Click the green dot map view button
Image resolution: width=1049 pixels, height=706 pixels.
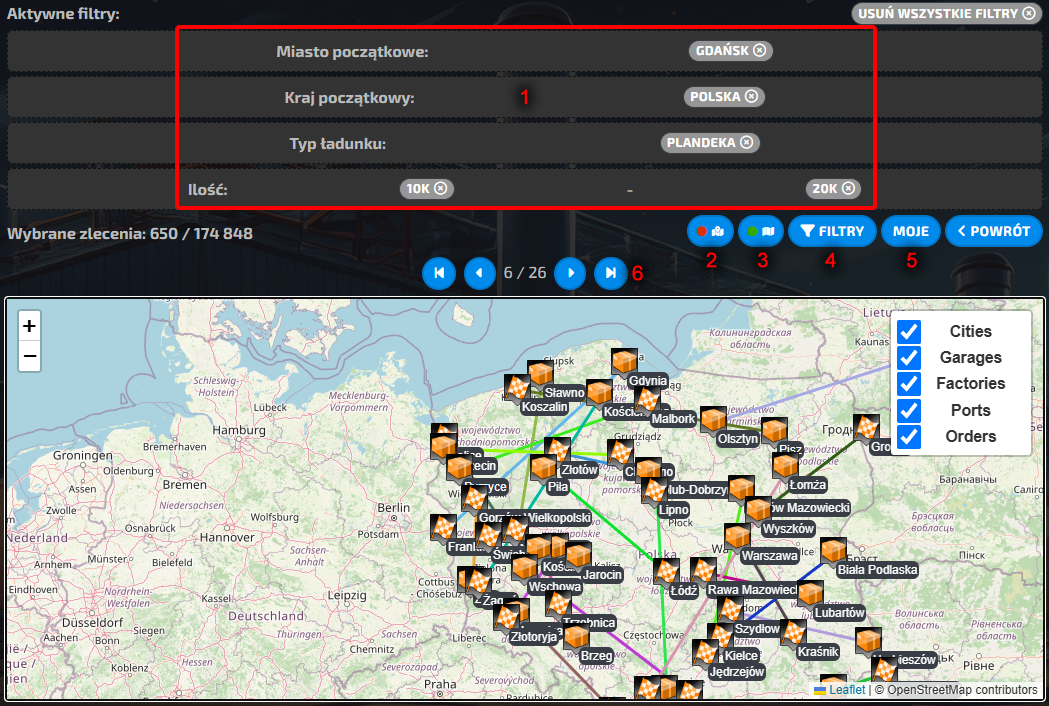pyautogui.click(x=761, y=231)
